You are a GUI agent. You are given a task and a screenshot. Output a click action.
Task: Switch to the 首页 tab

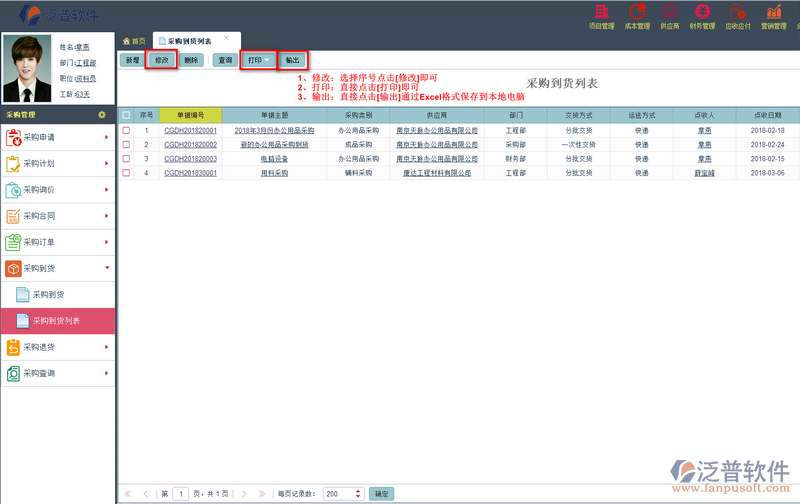[x=133, y=40]
